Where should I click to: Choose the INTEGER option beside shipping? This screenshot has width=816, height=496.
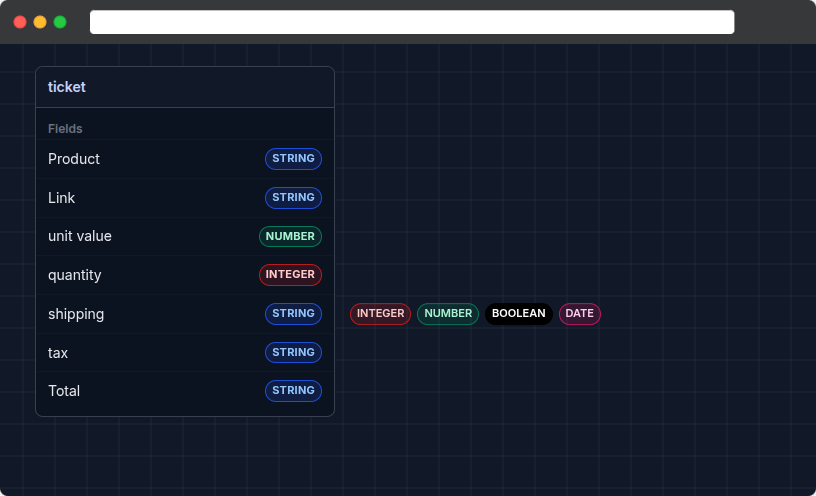click(x=380, y=314)
